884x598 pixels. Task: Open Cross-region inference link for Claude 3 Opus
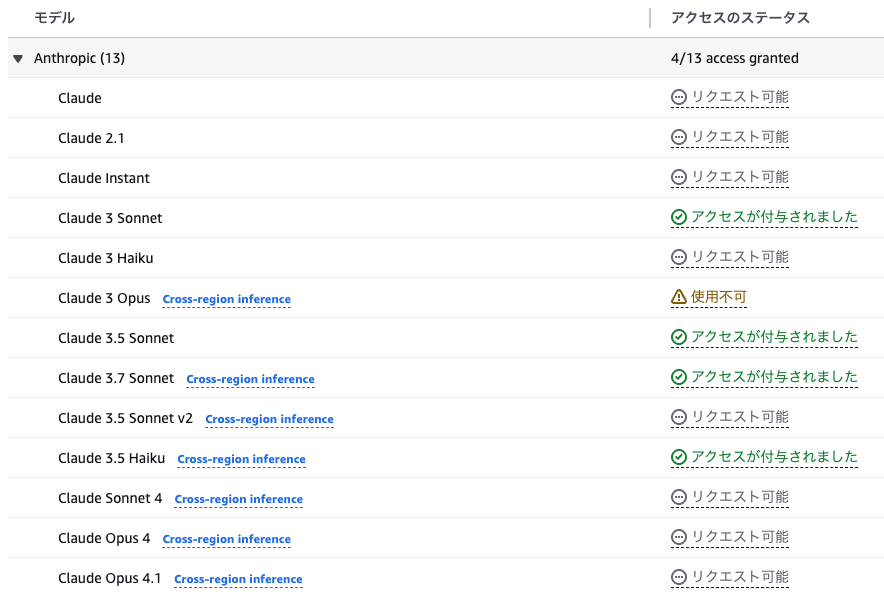pyautogui.click(x=227, y=299)
